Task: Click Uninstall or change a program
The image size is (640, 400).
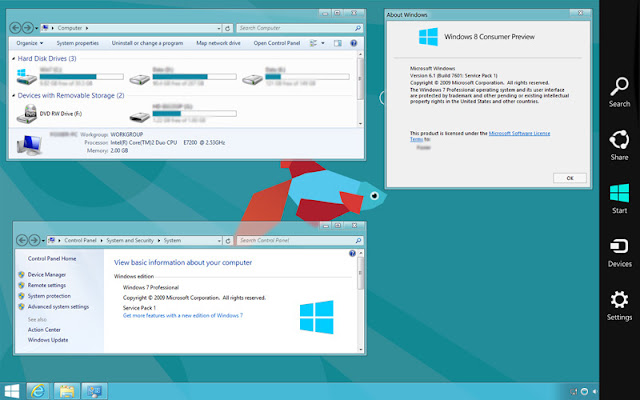Action: [x=147, y=43]
